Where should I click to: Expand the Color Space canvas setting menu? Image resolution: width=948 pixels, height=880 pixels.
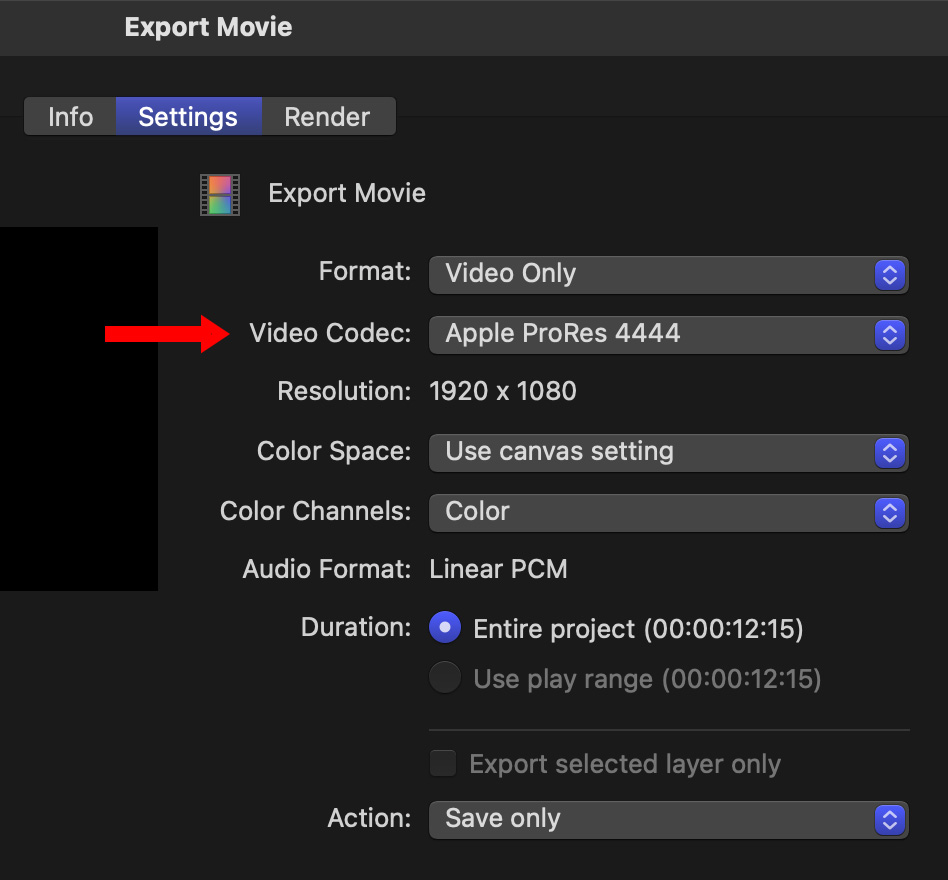(667, 452)
